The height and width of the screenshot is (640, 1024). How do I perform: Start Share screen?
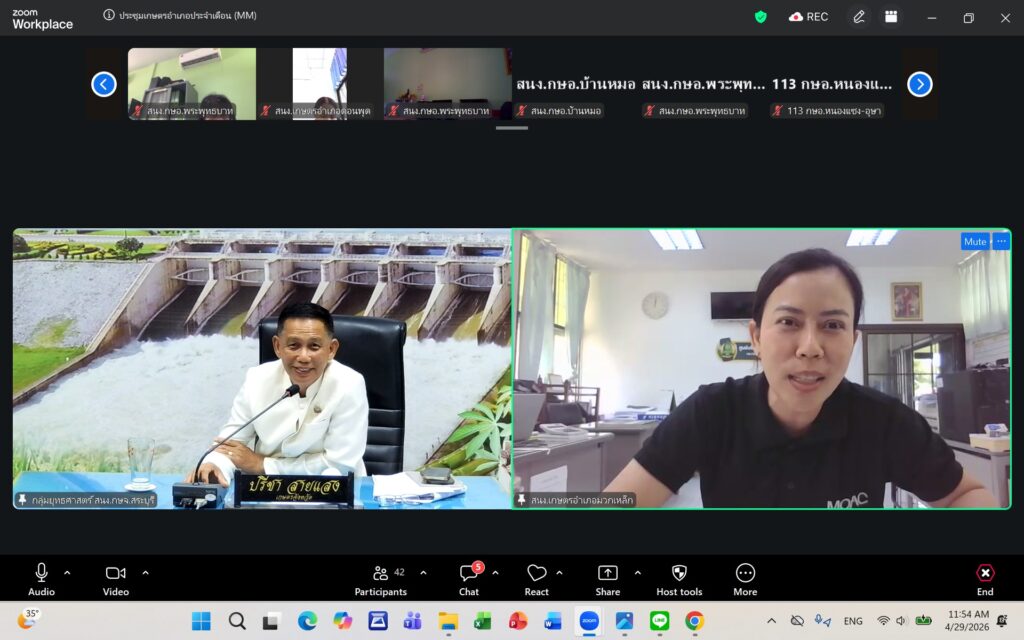(607, 579)
